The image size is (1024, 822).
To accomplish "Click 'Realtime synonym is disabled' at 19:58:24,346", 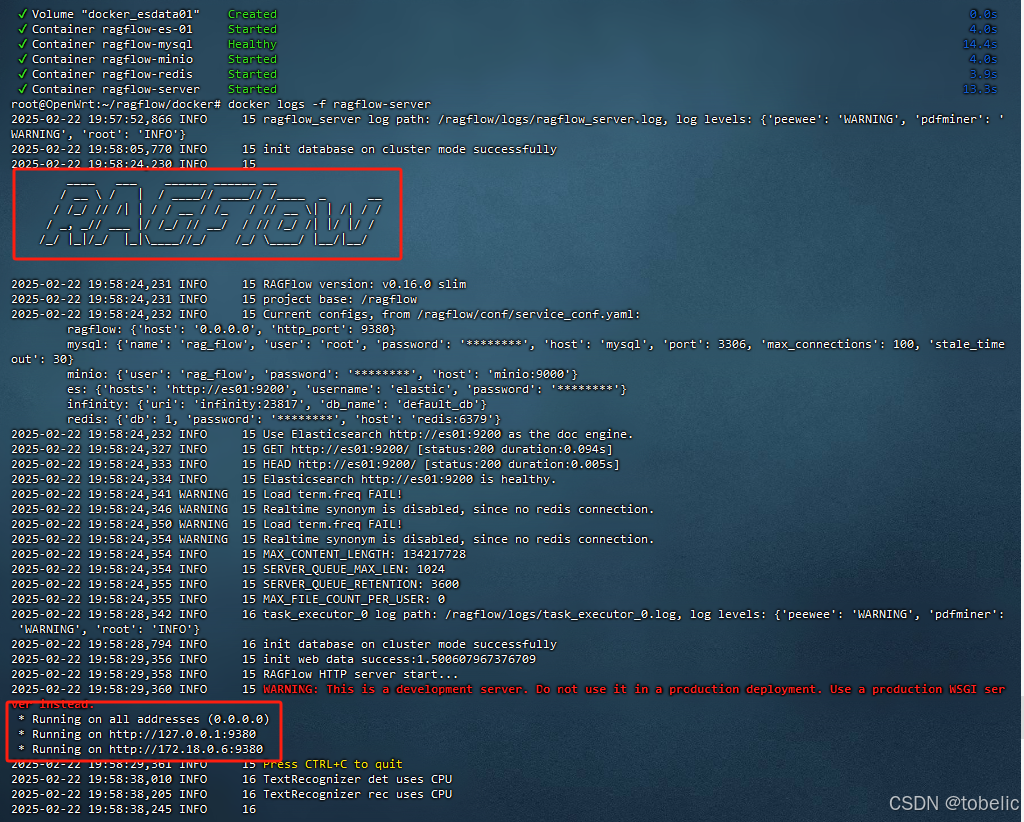I will 458,509.
